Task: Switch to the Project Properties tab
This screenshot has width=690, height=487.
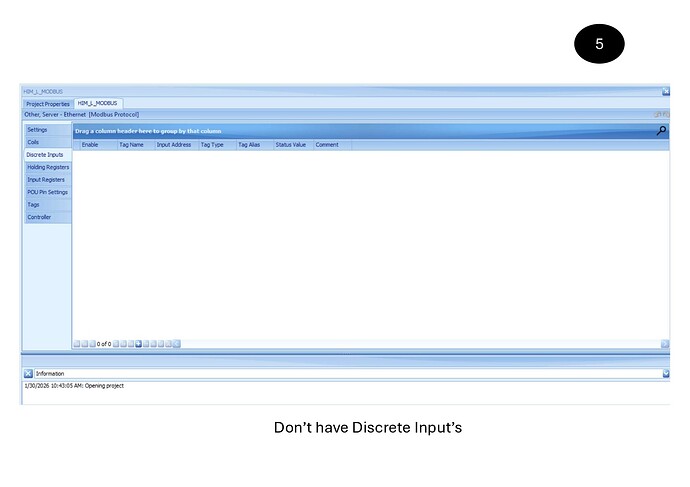Action: (47, 104)
